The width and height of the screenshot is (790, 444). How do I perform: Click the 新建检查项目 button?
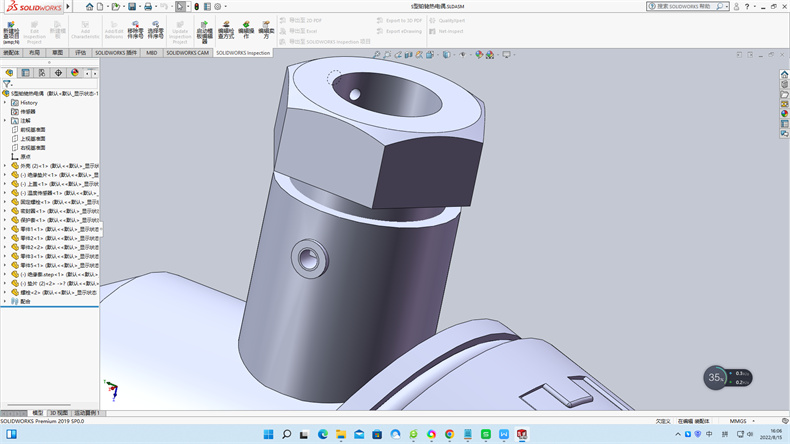[x=10, y=32]
